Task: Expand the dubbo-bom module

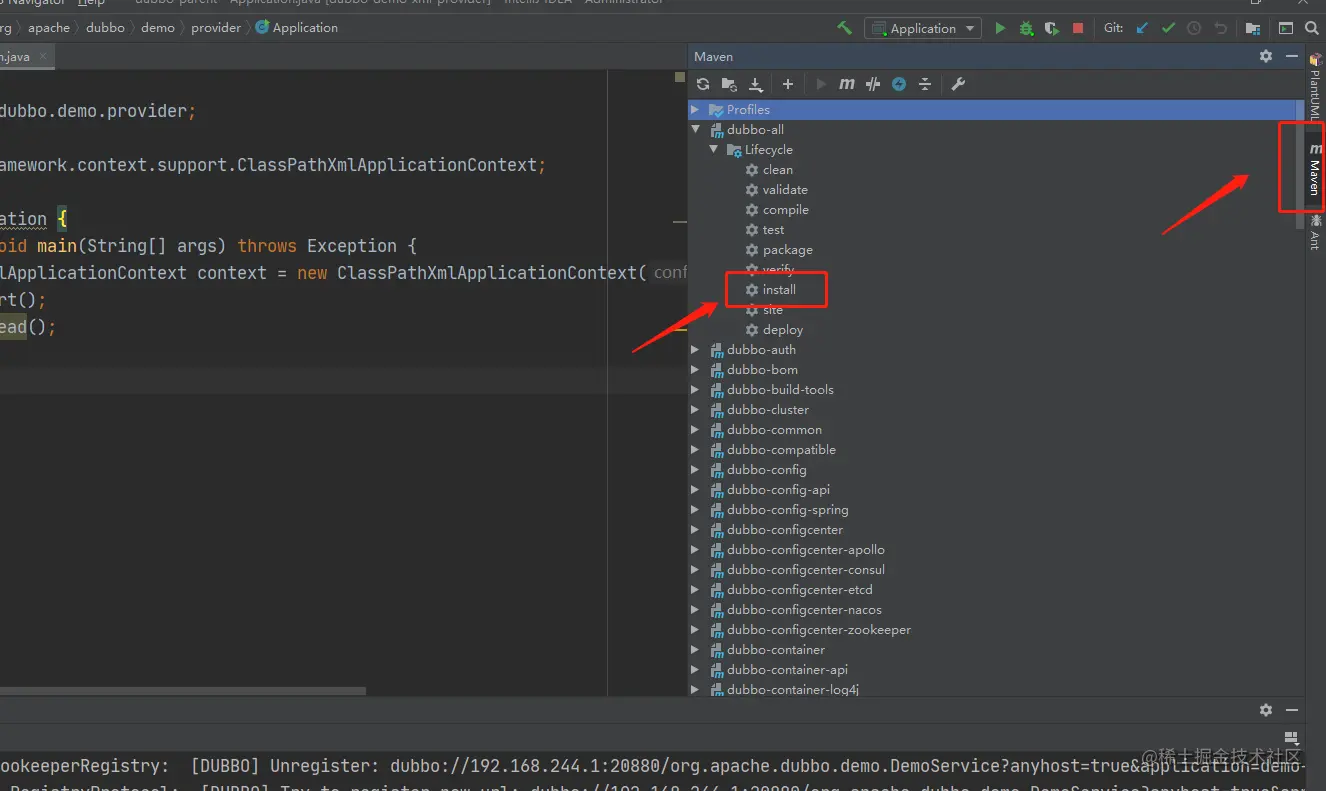Action: [x=695, y=369]
